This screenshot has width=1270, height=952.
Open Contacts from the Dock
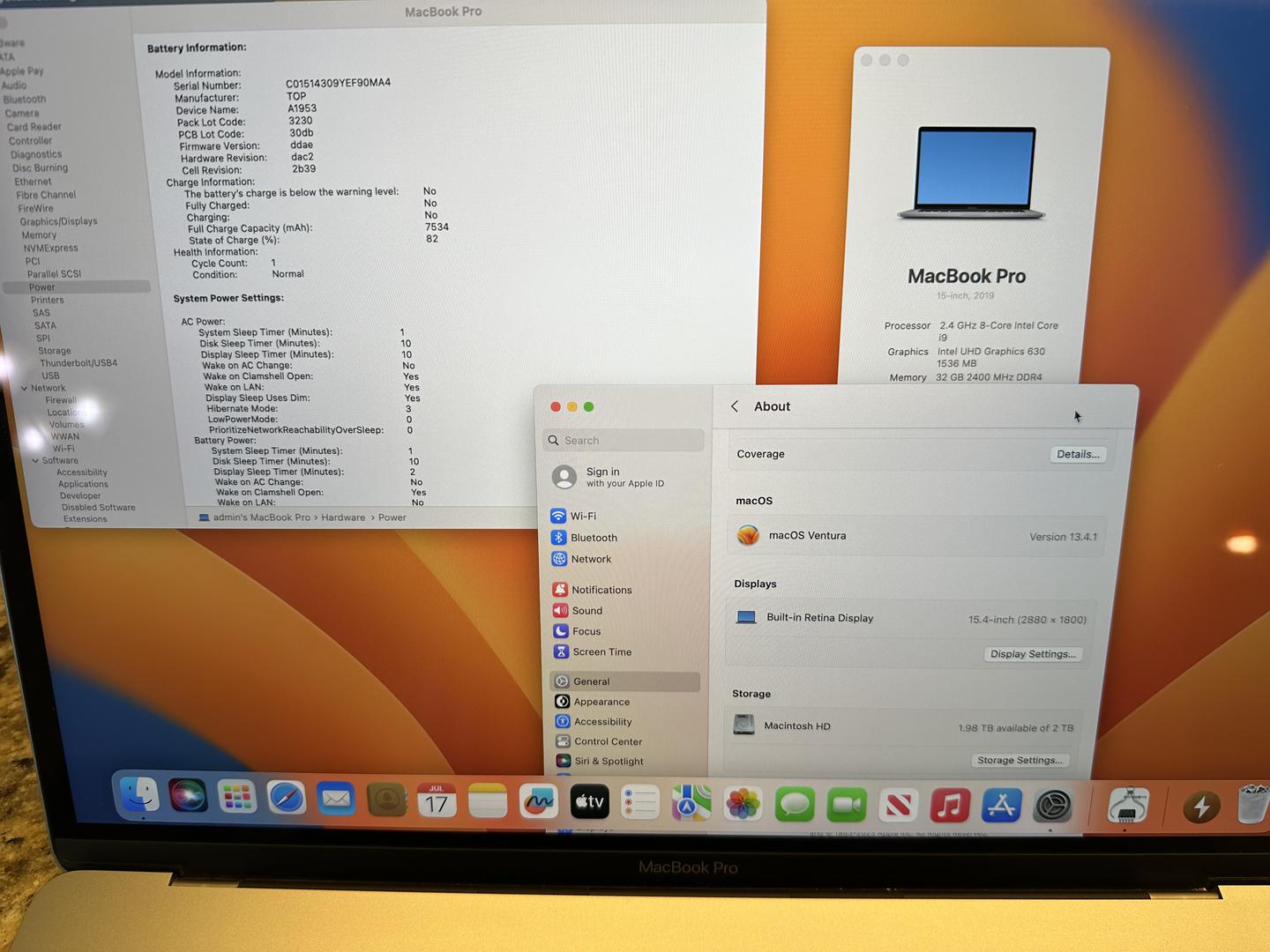(386, 800)
